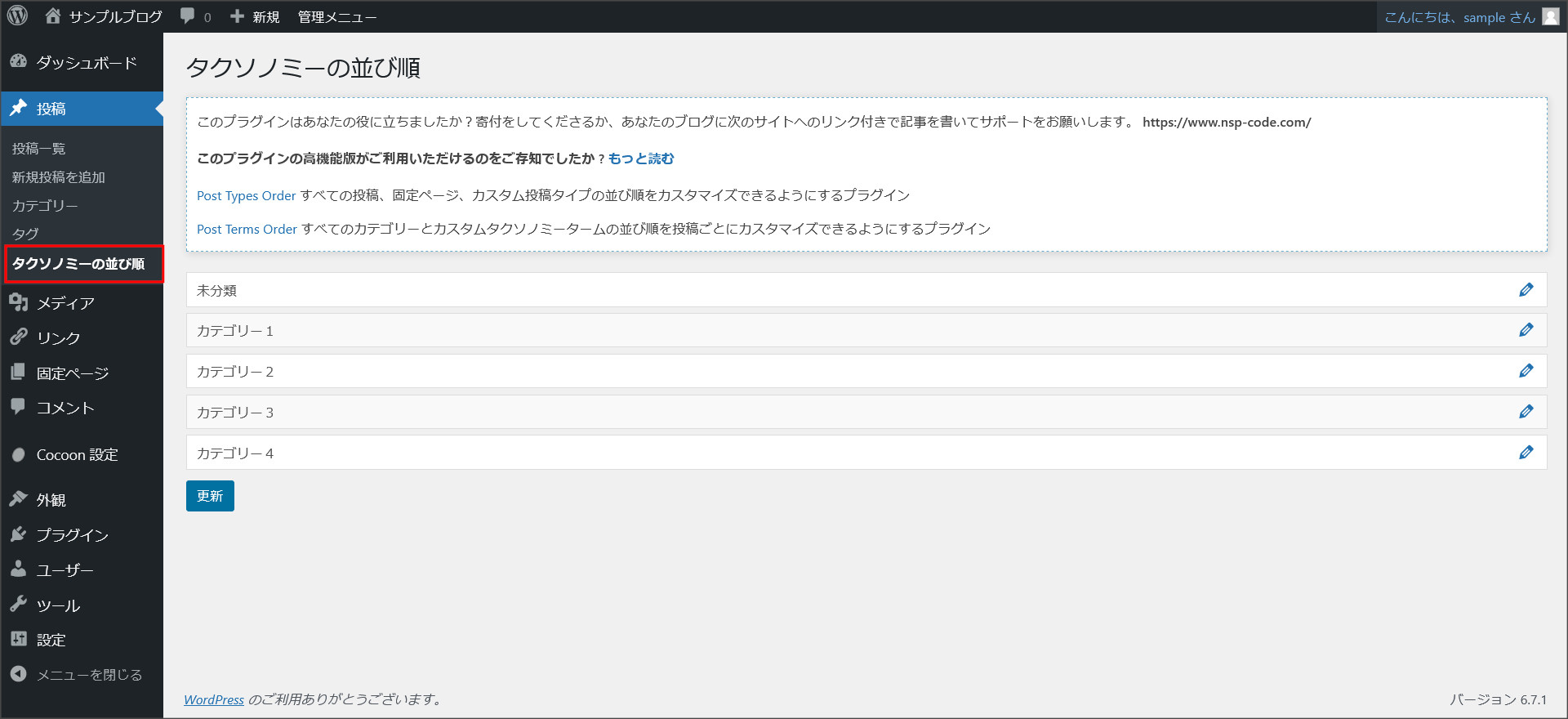
Task: Click the pencil icon for カテゴリー 1
Action: tap(1526, 330)
